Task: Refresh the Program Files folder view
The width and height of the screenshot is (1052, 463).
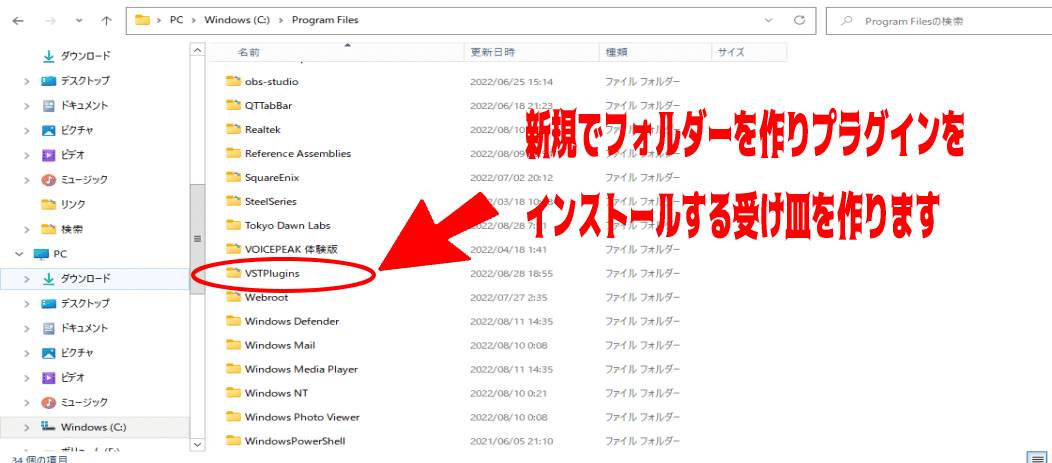Action: click(x=799, y=21)
